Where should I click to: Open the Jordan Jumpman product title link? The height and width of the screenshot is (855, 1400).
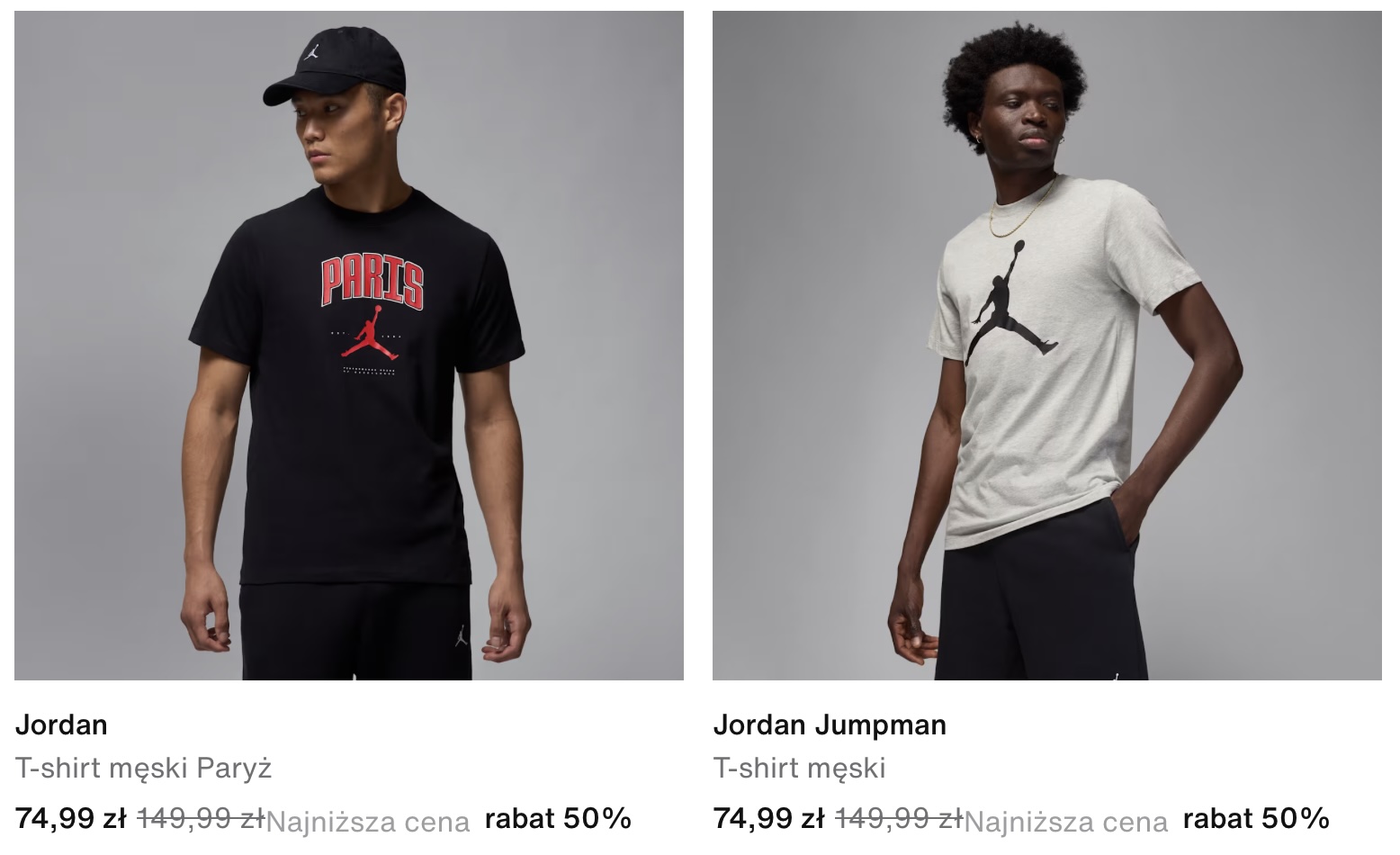coord(830,724)
